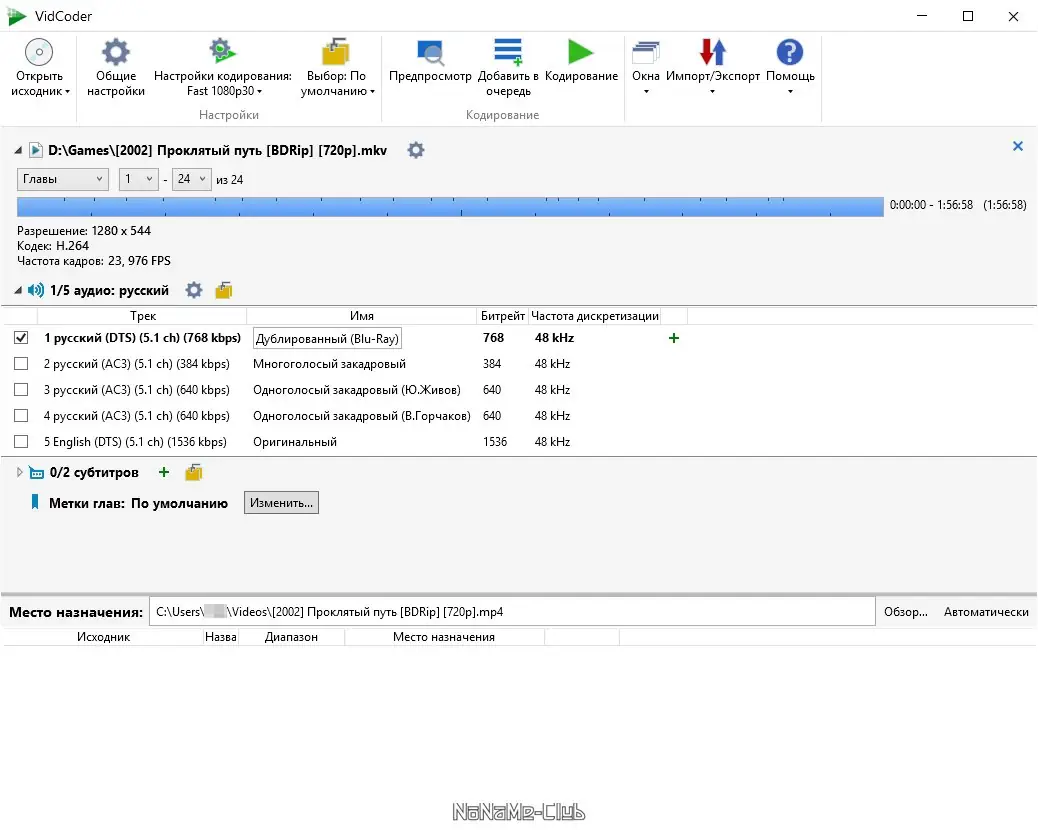Enable track 5 English DTS audio
The height and width of the screenshot is (830, 1038).
[x=21, y=441]
